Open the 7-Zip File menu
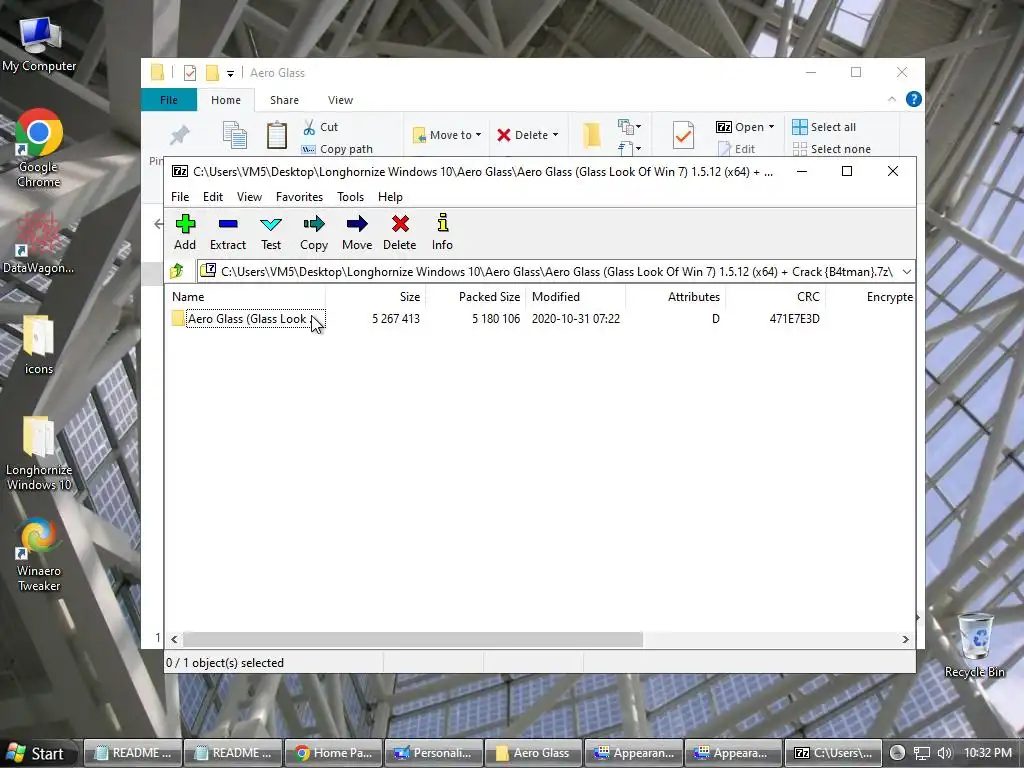Viewport: 1024px width, 768px height. pyautogui.click(x=180, y=197)
